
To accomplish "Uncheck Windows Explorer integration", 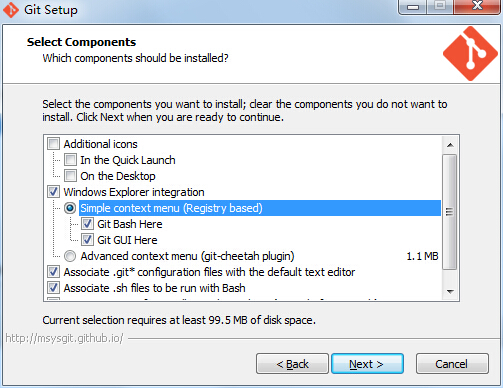I will click(x=54, y=192).
